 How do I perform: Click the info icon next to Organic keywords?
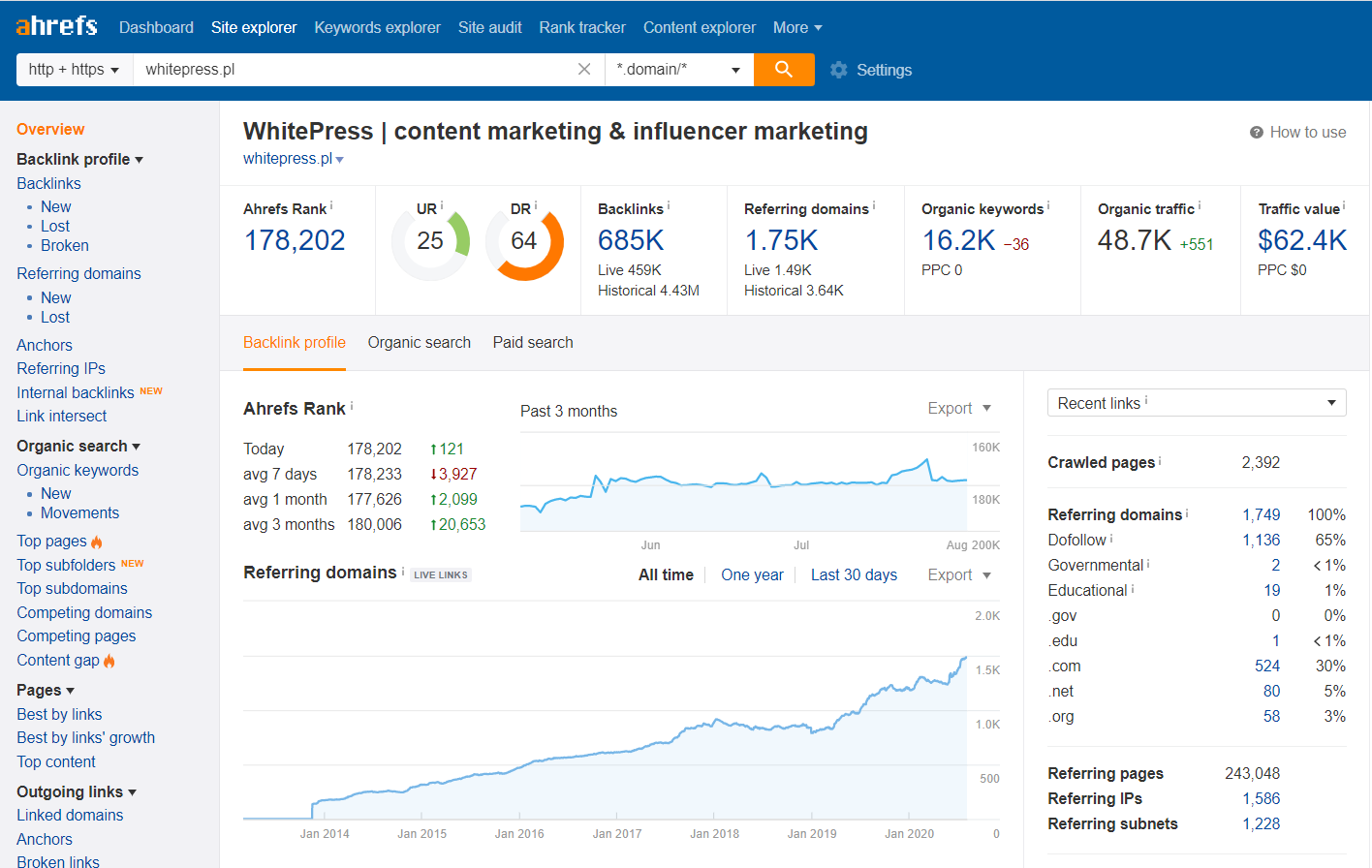(1048, 205)
